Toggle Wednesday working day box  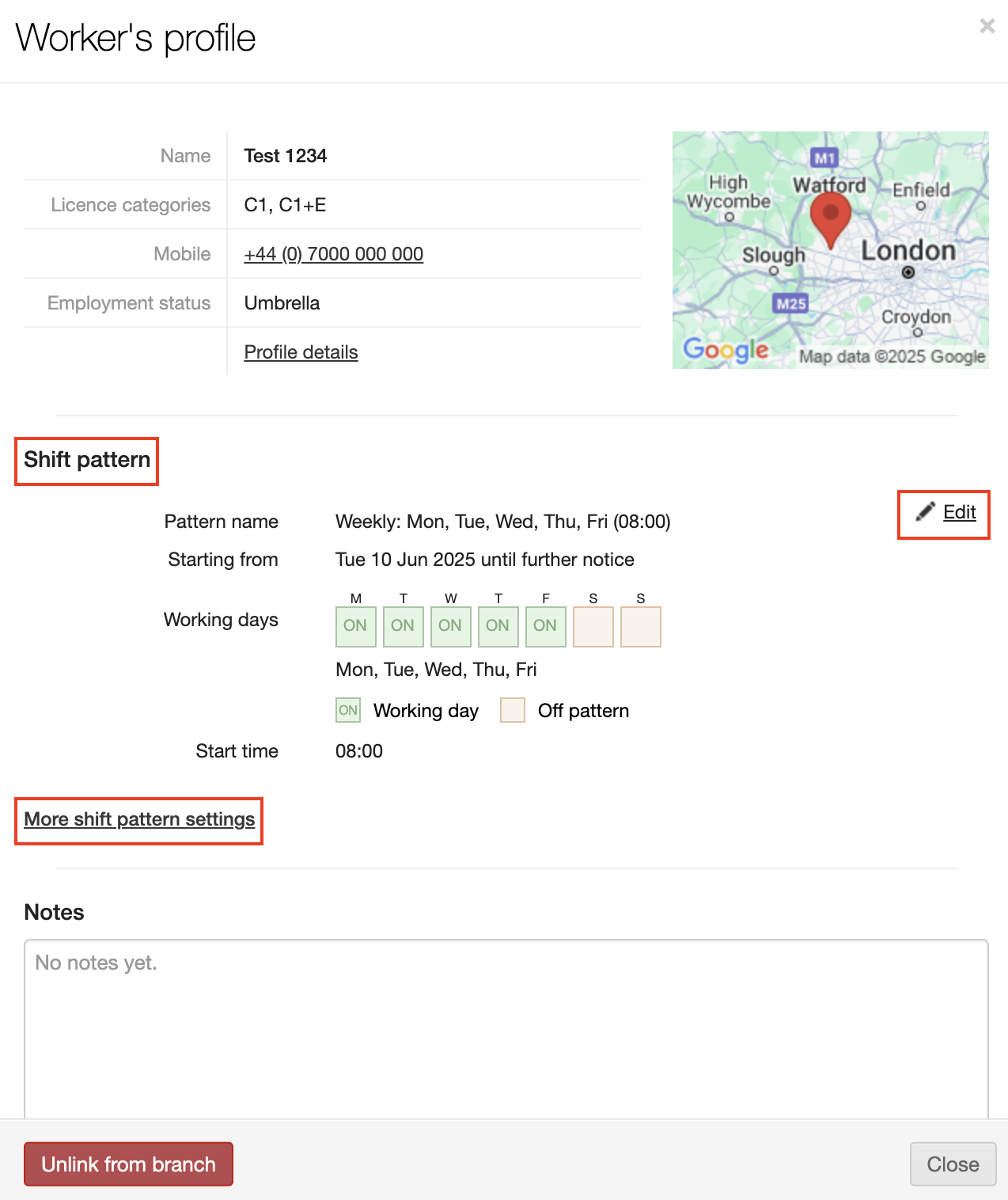pyautogui.click(x=450, y=626)
